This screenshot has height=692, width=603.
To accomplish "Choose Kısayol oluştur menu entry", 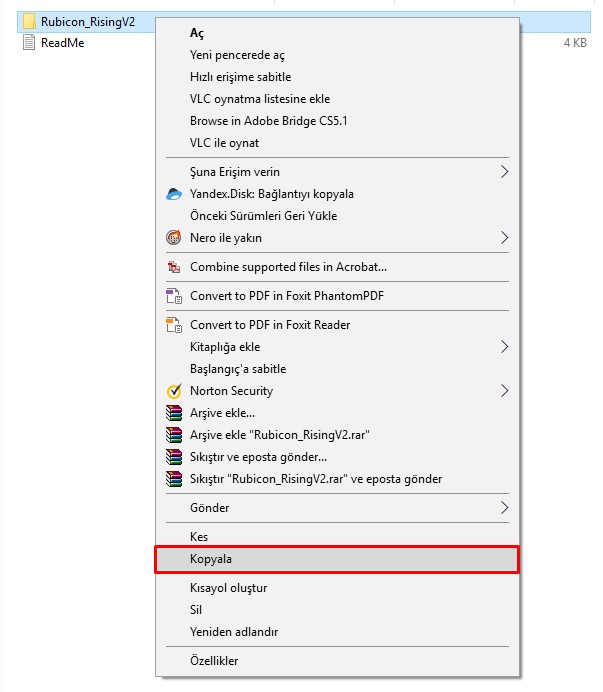I will pos(228,588).
